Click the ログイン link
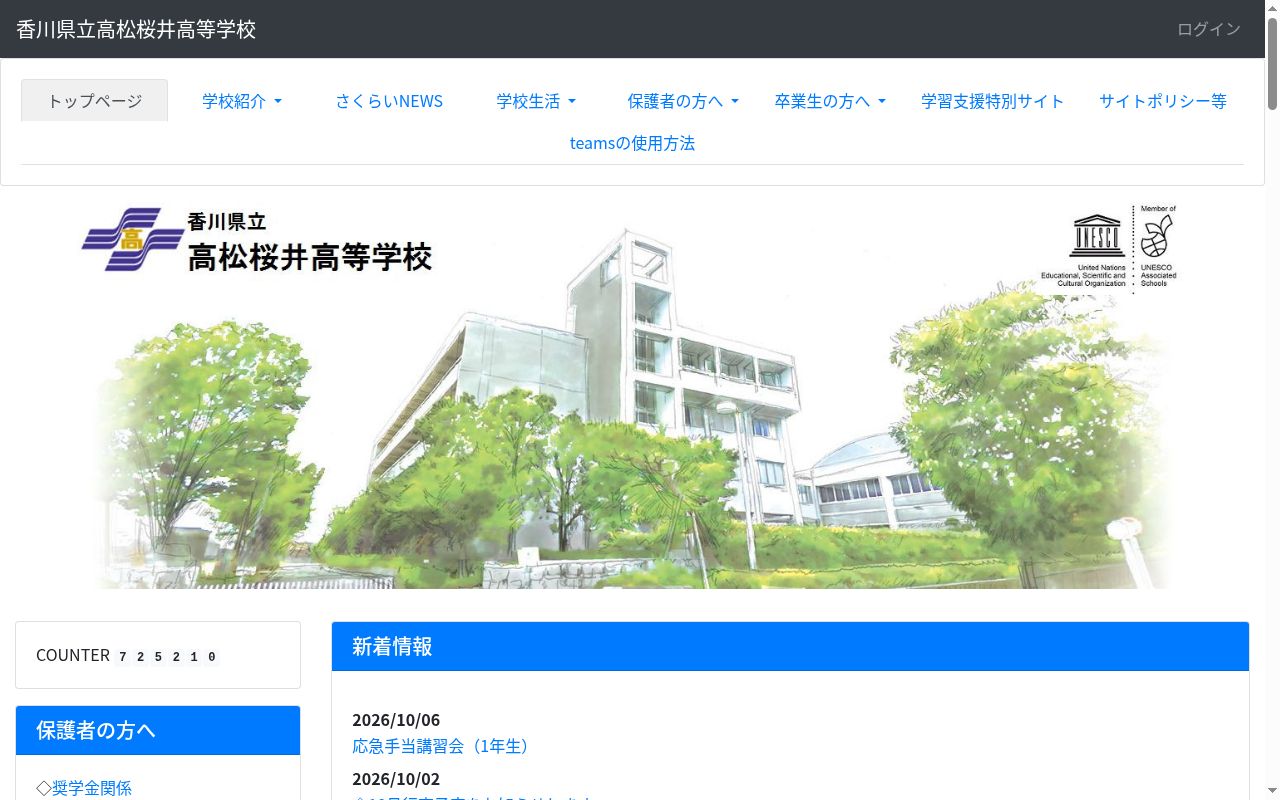The image size is (1280, 800). (1209, 29)
